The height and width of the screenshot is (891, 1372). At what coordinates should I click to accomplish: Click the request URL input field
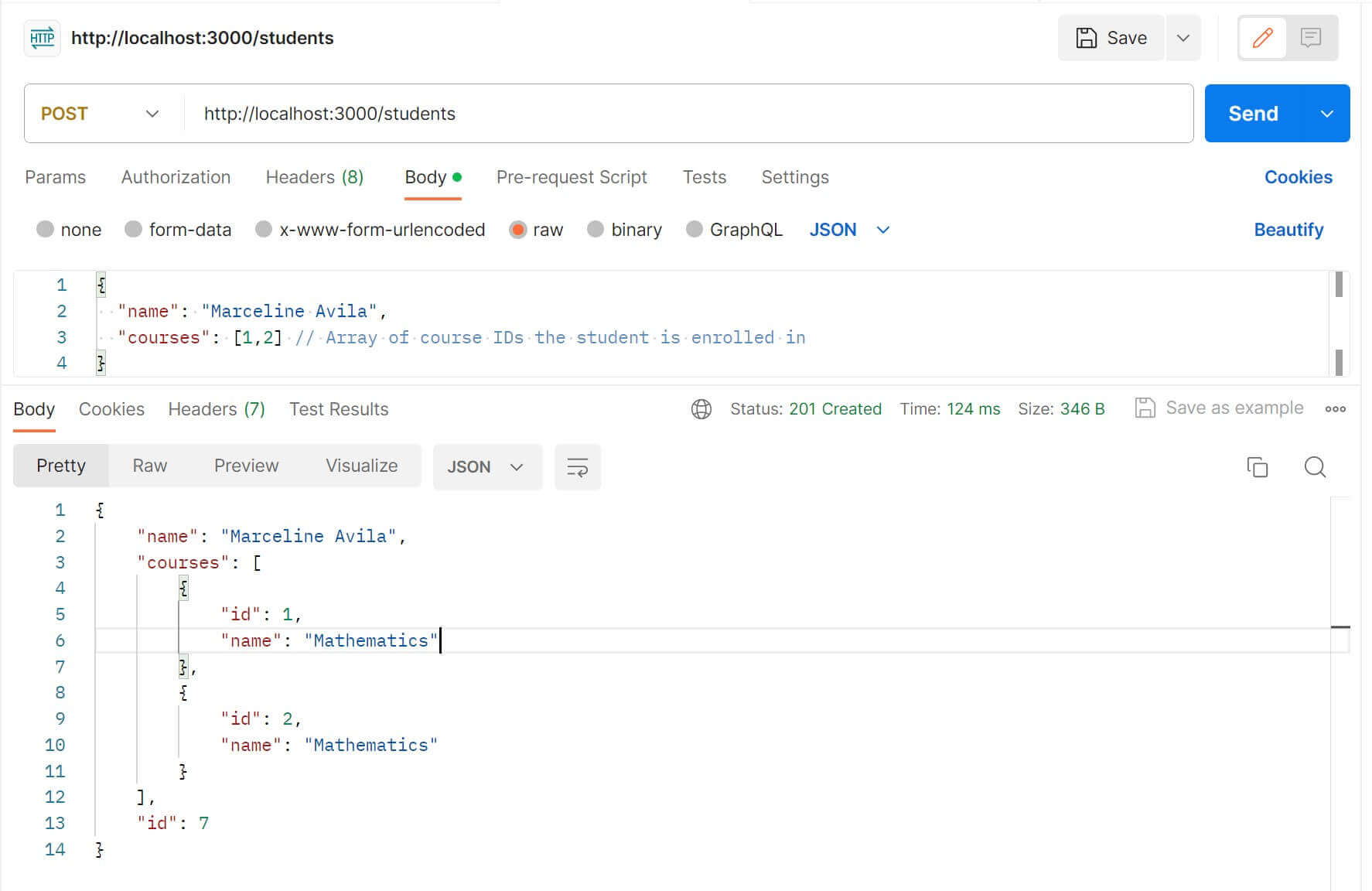(x=688, y=114)
